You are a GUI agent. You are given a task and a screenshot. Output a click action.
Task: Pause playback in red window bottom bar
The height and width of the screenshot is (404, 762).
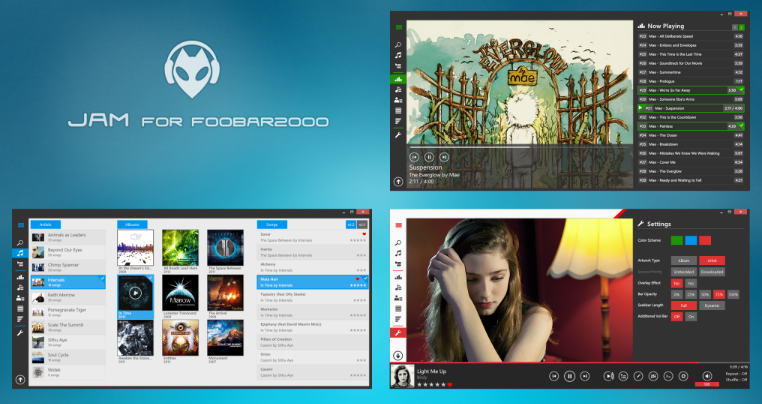570,376
